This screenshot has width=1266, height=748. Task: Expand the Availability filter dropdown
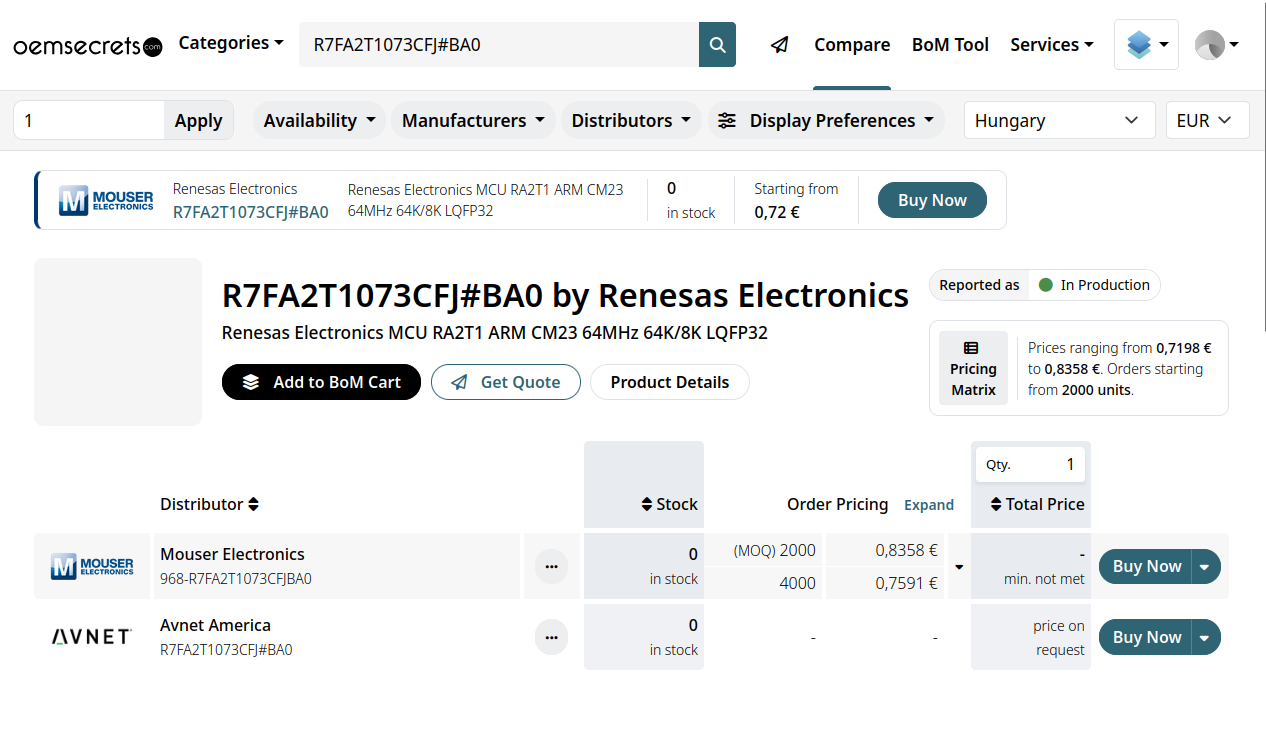pyautogui.click(x=319, y=120)
